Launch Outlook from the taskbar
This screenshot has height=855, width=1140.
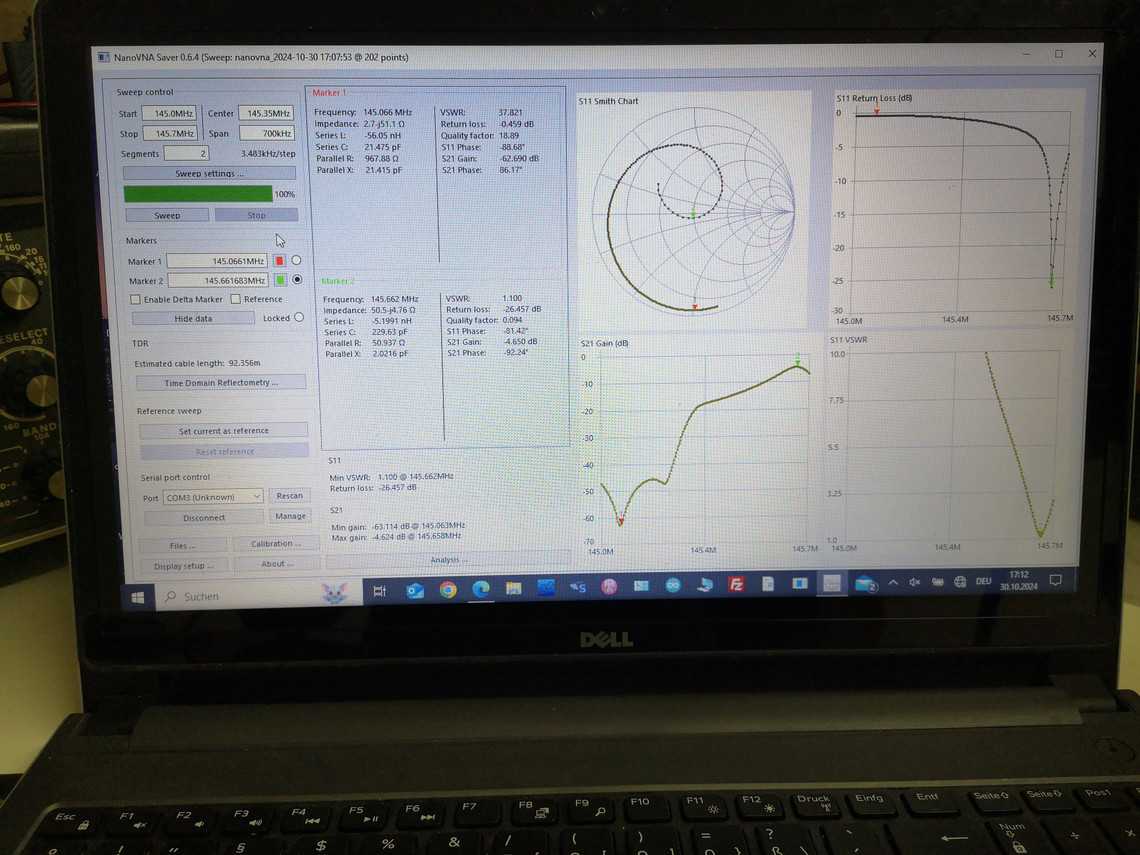pyautogui.click(x=415, y=590)
